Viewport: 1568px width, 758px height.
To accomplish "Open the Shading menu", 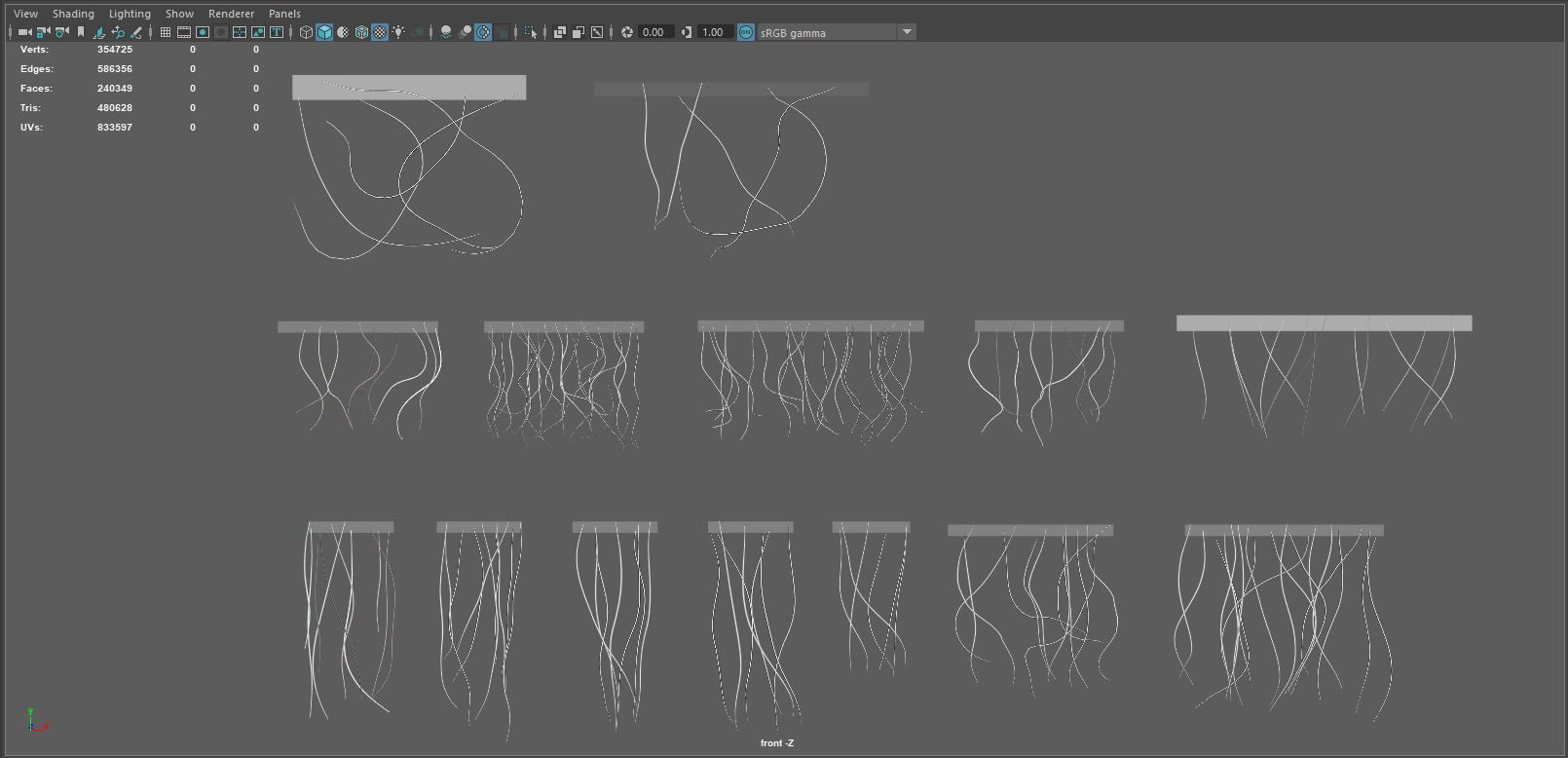I will pos(73,14).
